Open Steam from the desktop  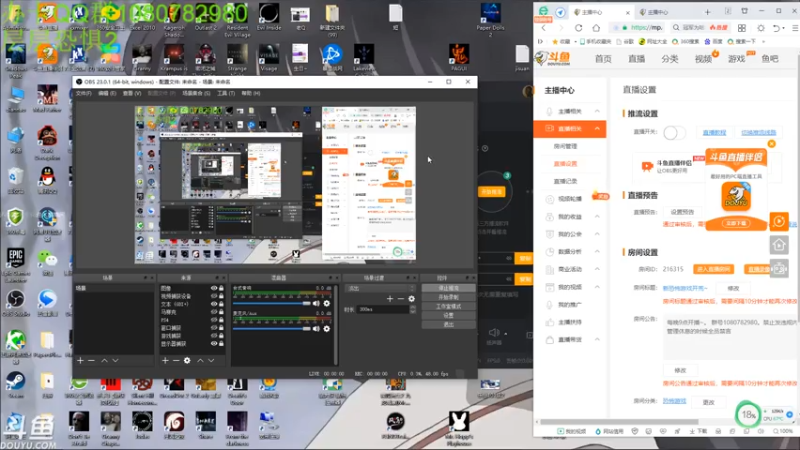click(x=15, y=385)
